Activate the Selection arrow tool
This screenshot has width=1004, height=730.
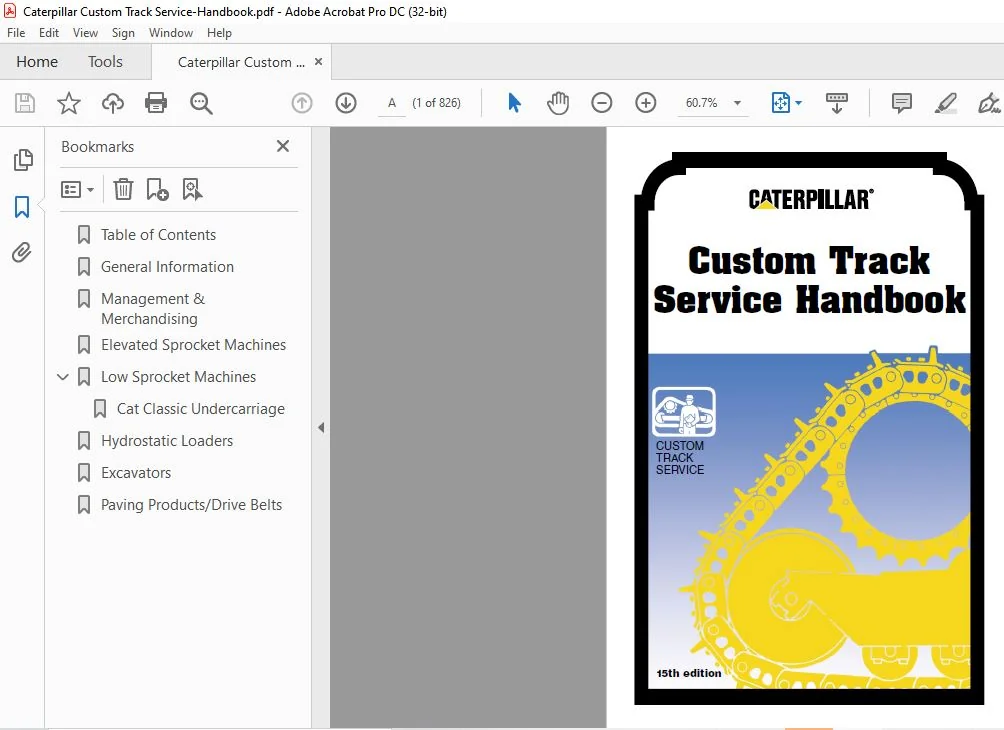(x=514, y=103)
